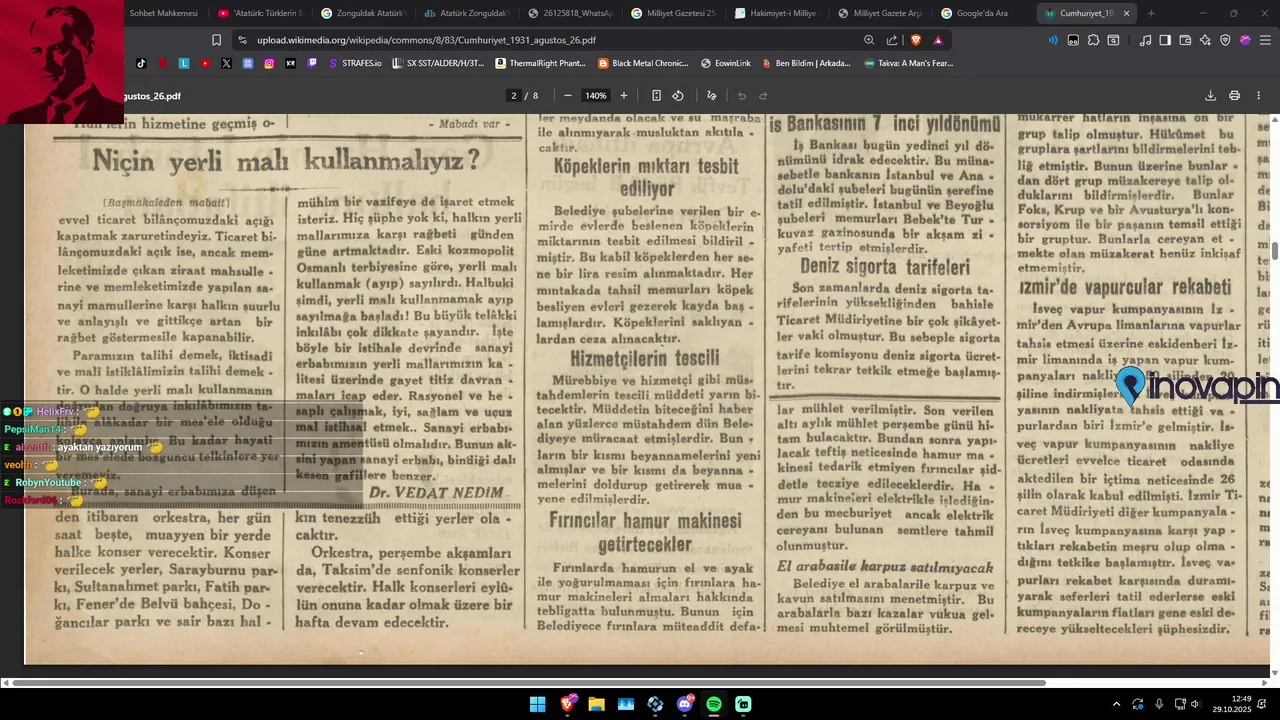
Task: Print the PDF document
Action: click(1234, 96)
